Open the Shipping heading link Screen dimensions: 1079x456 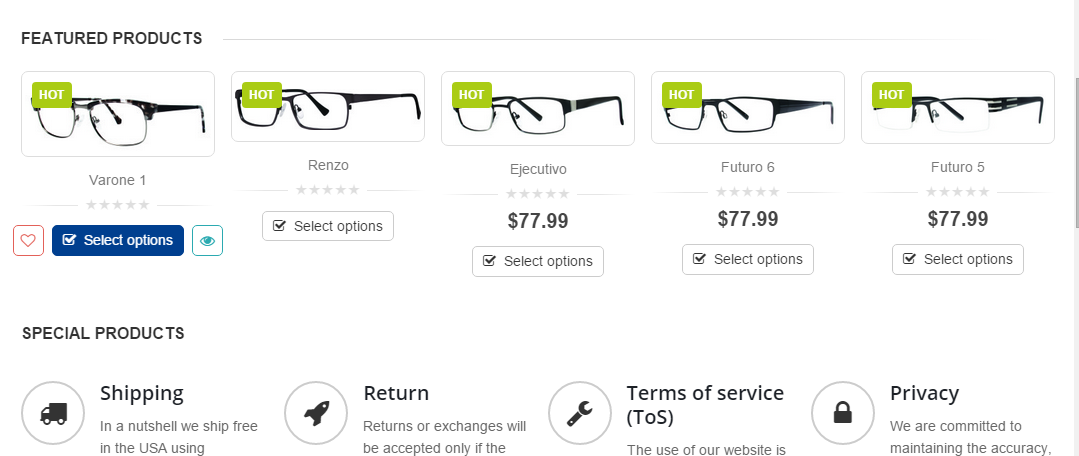pos(142,393)
